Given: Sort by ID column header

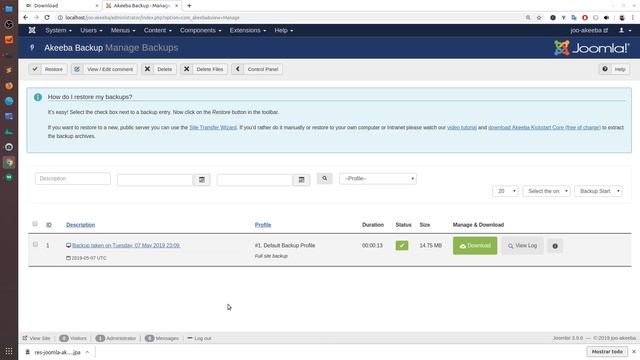Looking at the screenshot, I should (x=49, y=225).
